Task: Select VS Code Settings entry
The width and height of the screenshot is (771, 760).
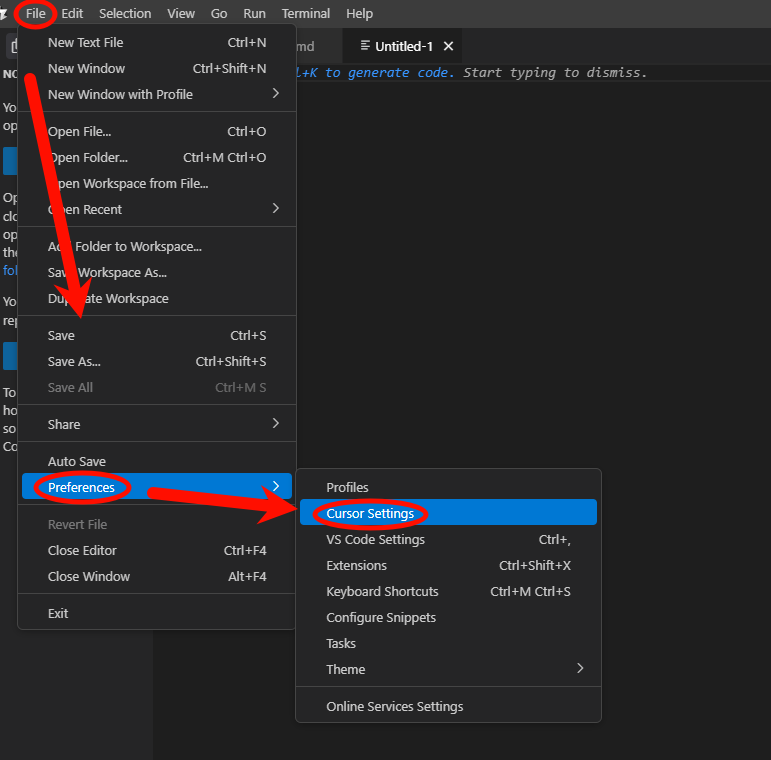Action: point(375,539)
